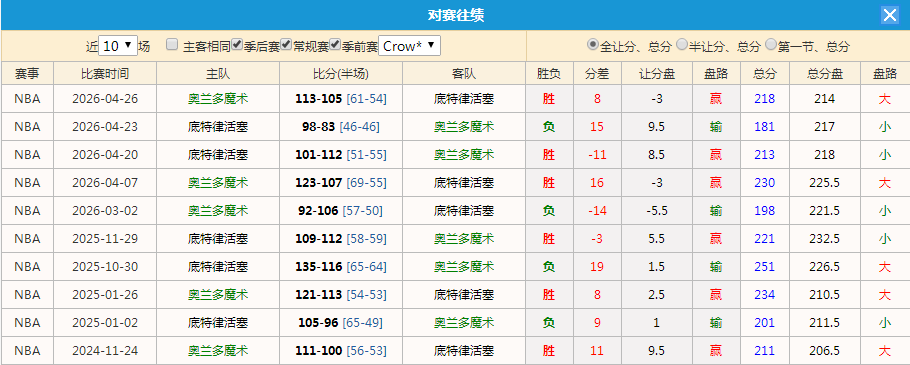
Task: Click the 2026-04-23 match date
Action: click(105, 127)
